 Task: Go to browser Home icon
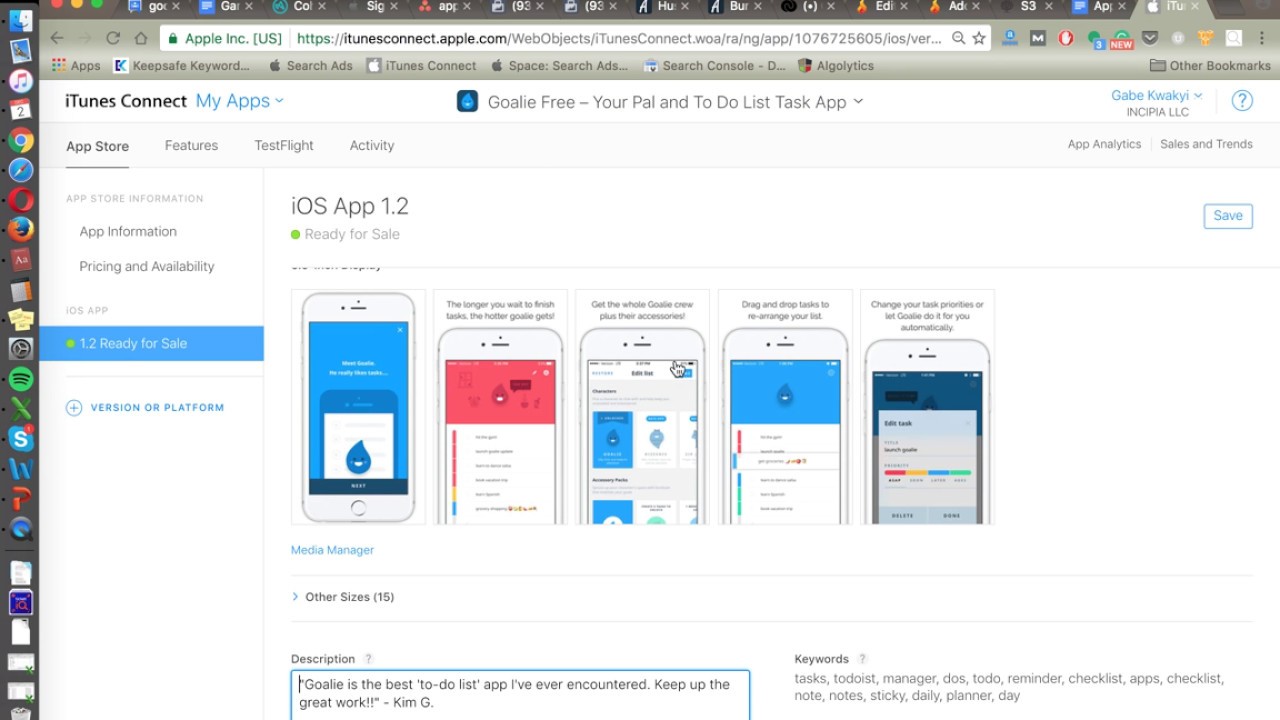point(141,39)
